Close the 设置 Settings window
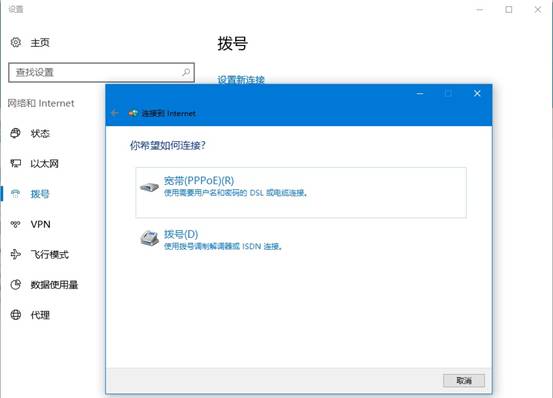The height and width of the screenshot is (398, 553). (x=537, y=10)
